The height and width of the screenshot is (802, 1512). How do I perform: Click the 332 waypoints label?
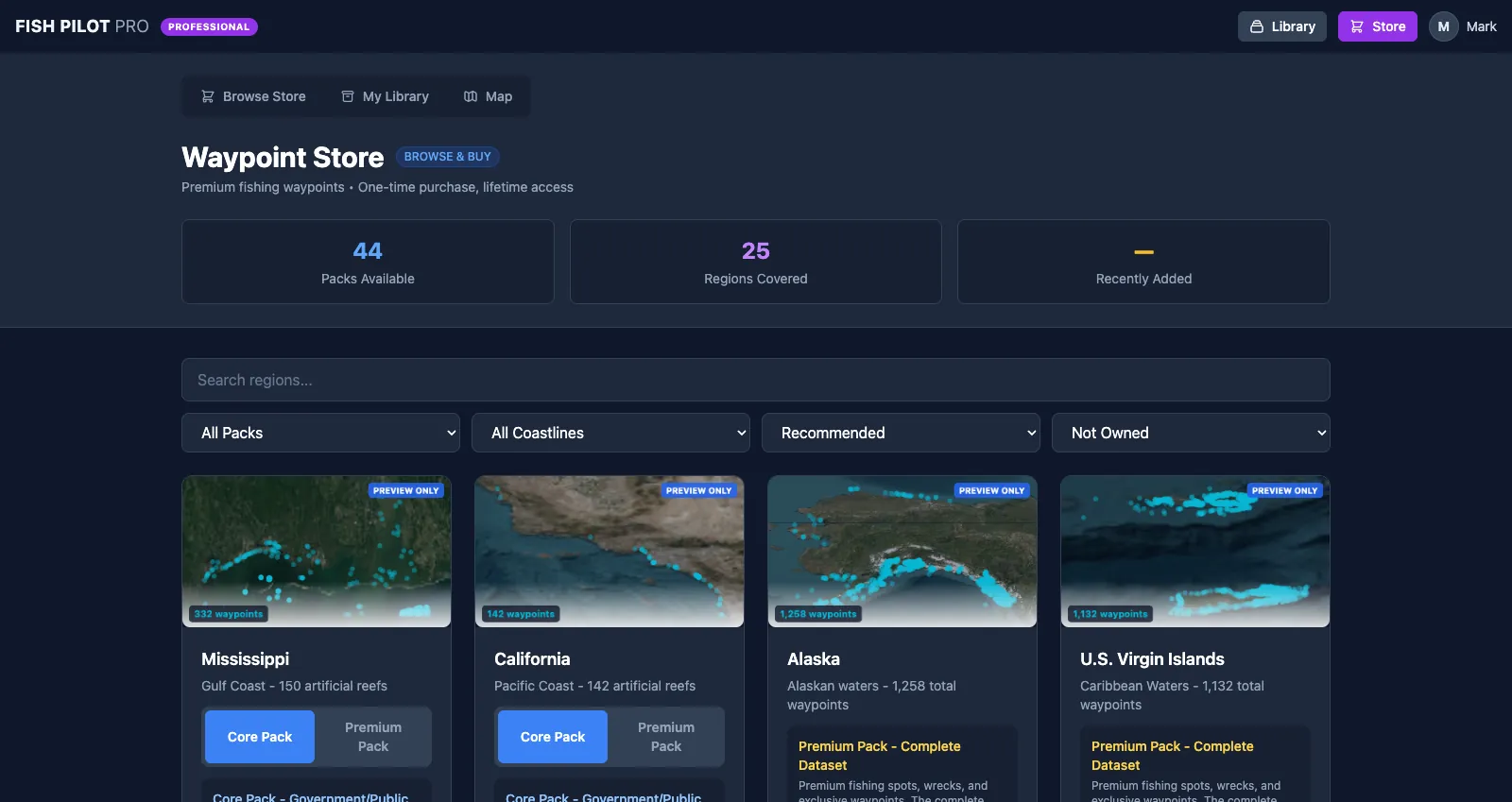(229, 614)
